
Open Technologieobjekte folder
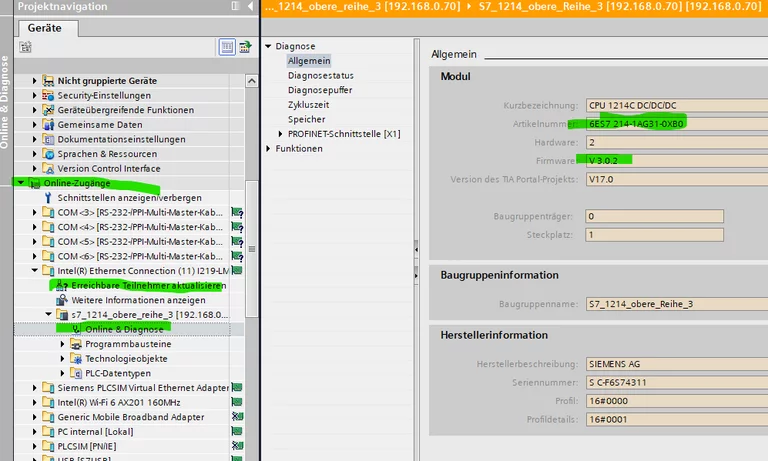pyautogui.click(x=126, y=359)
